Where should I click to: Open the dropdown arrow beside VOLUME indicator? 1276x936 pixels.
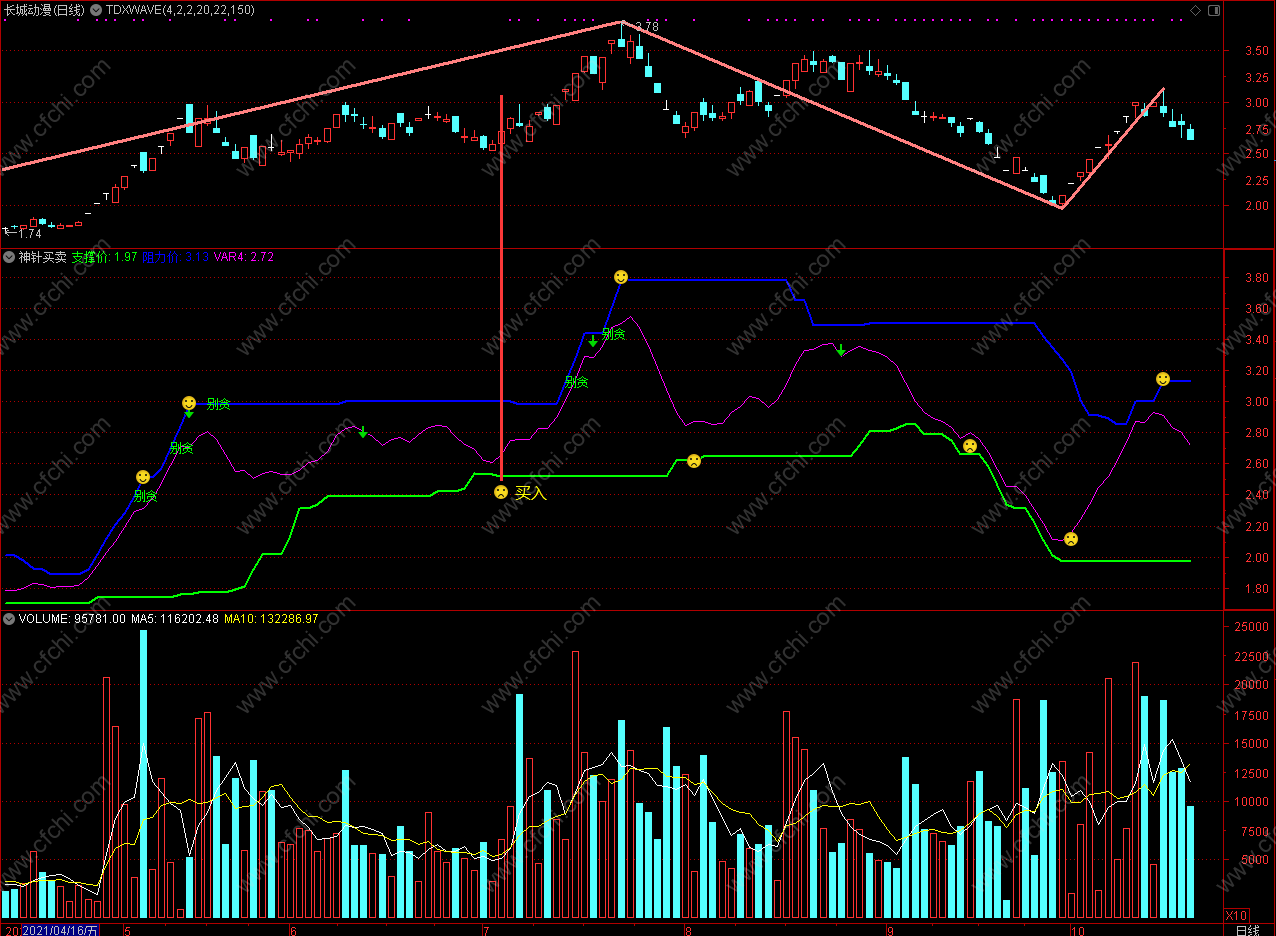10,619
